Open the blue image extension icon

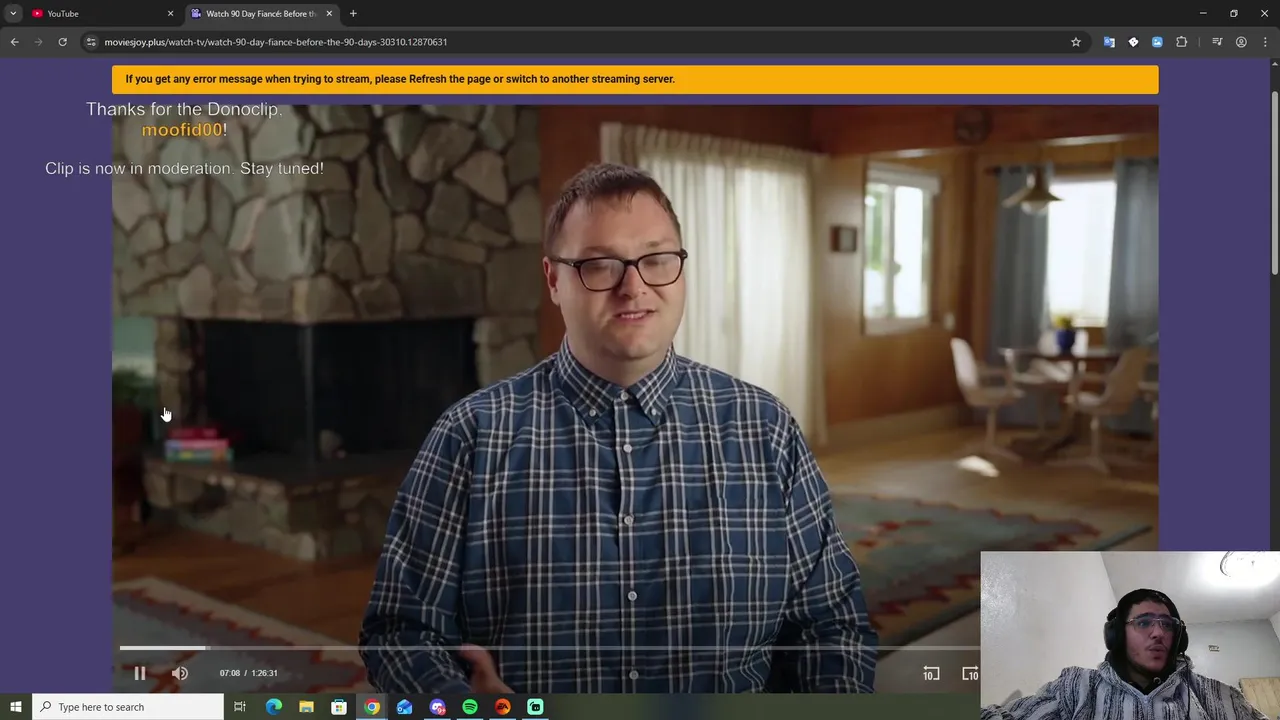pos(1157,42)
